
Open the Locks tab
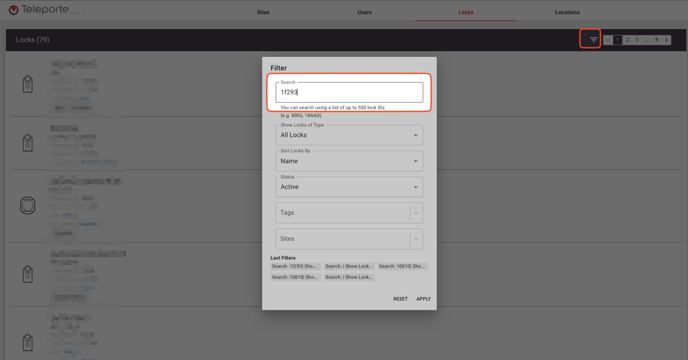(466, 12)
